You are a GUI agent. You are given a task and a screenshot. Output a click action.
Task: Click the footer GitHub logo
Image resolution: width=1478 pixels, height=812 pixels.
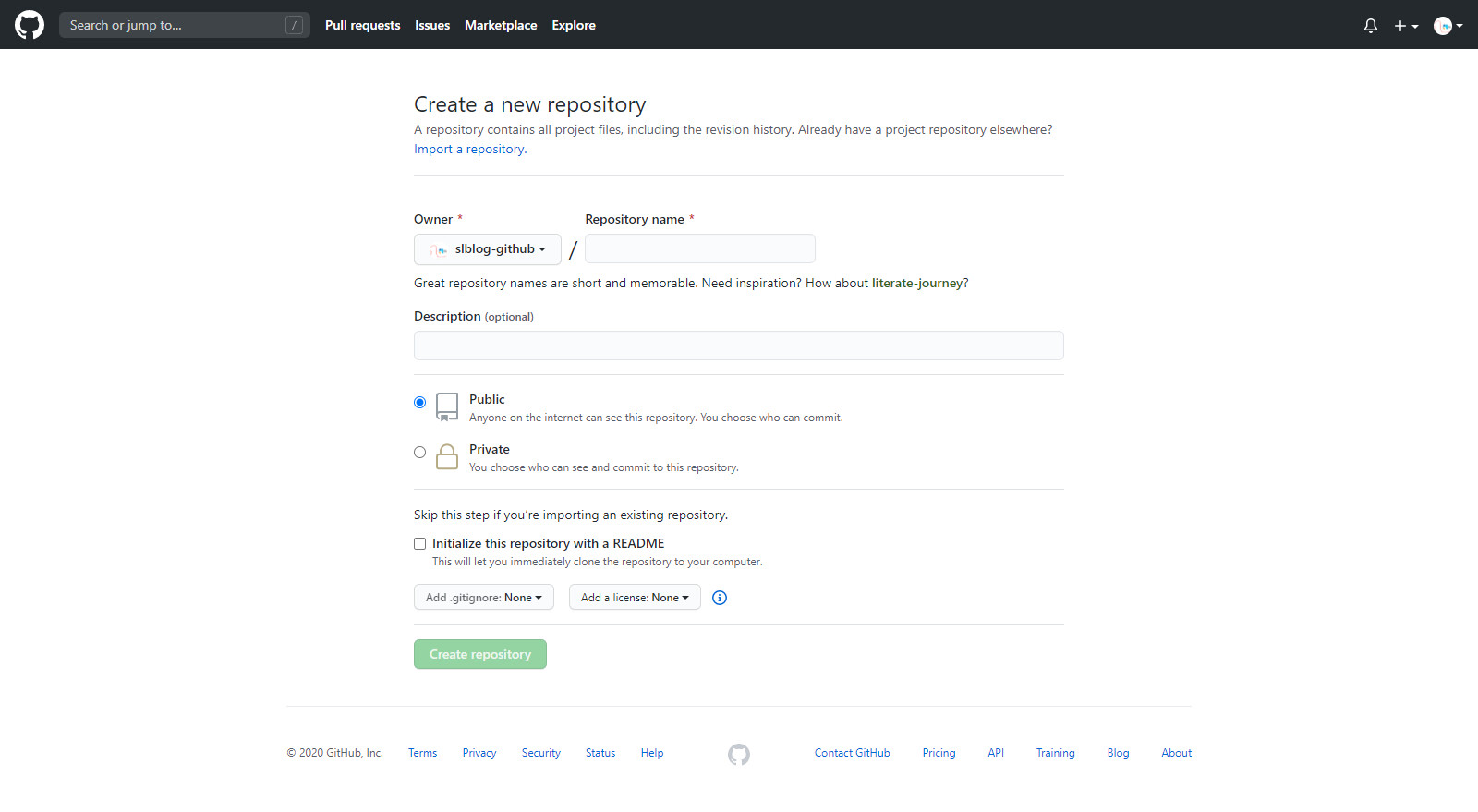pos(739,754)
